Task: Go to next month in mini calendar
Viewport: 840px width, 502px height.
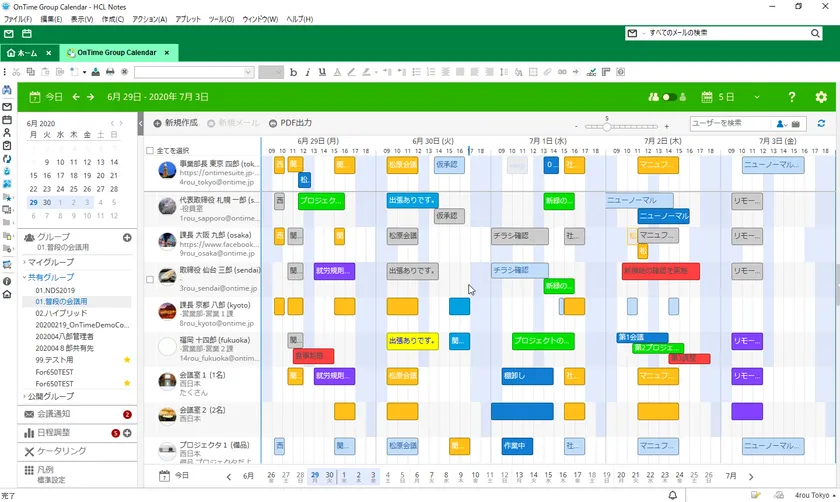Action: (x=121, y=123)
